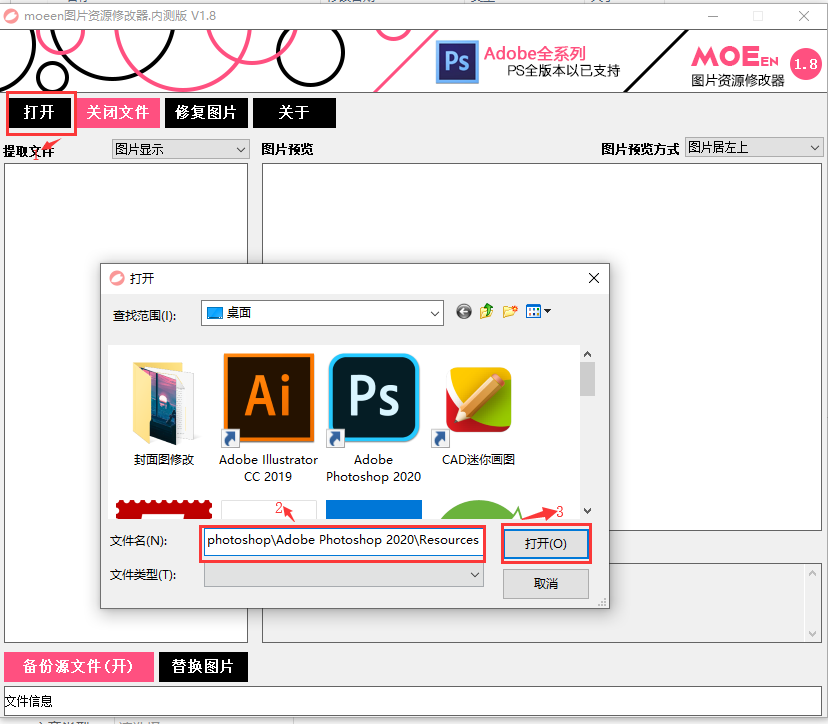This screenshot has width=828, height=724.
Task: Select the 修复图片 menu option
Action: [206, 112]
